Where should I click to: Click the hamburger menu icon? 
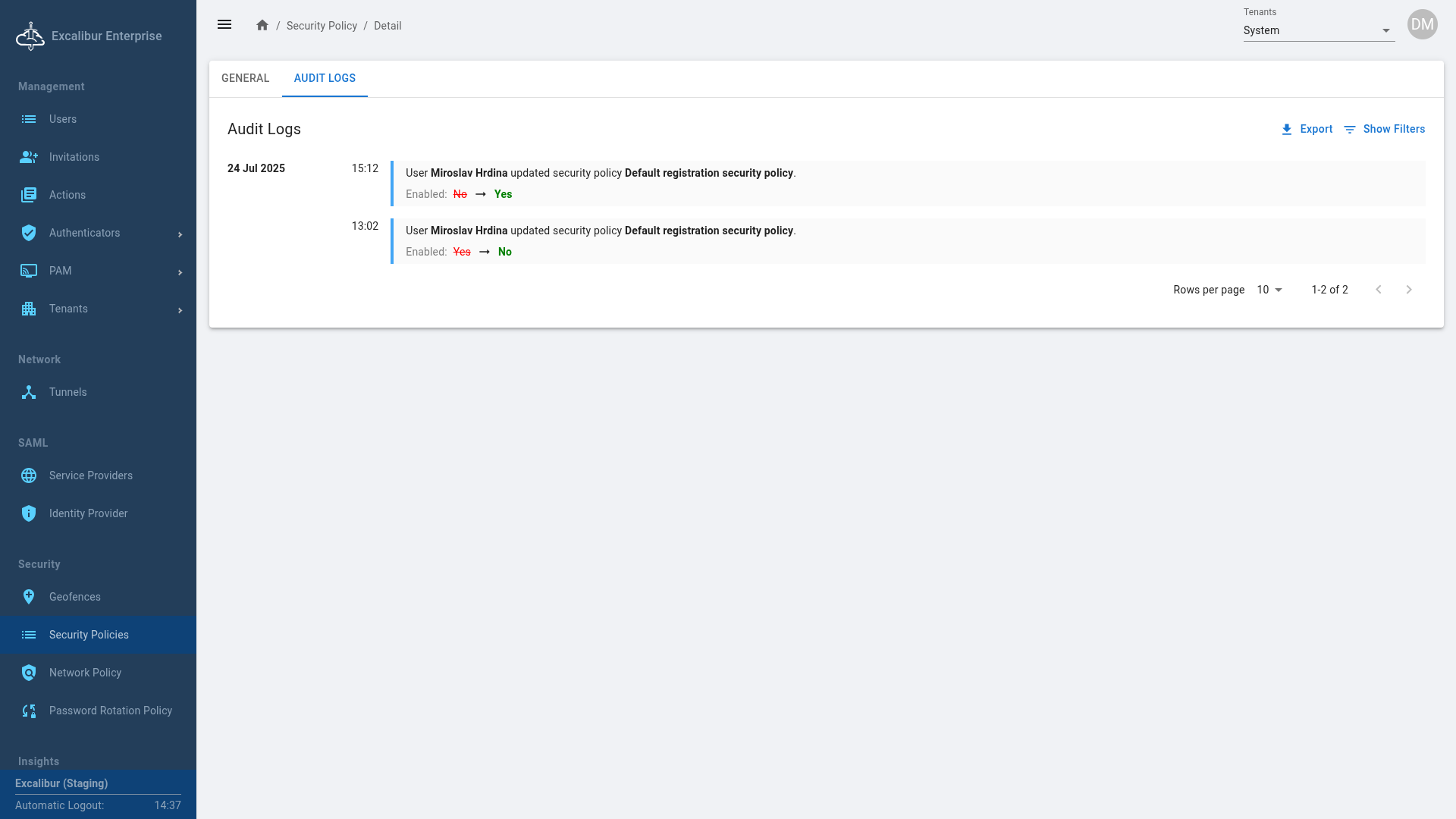224,25
